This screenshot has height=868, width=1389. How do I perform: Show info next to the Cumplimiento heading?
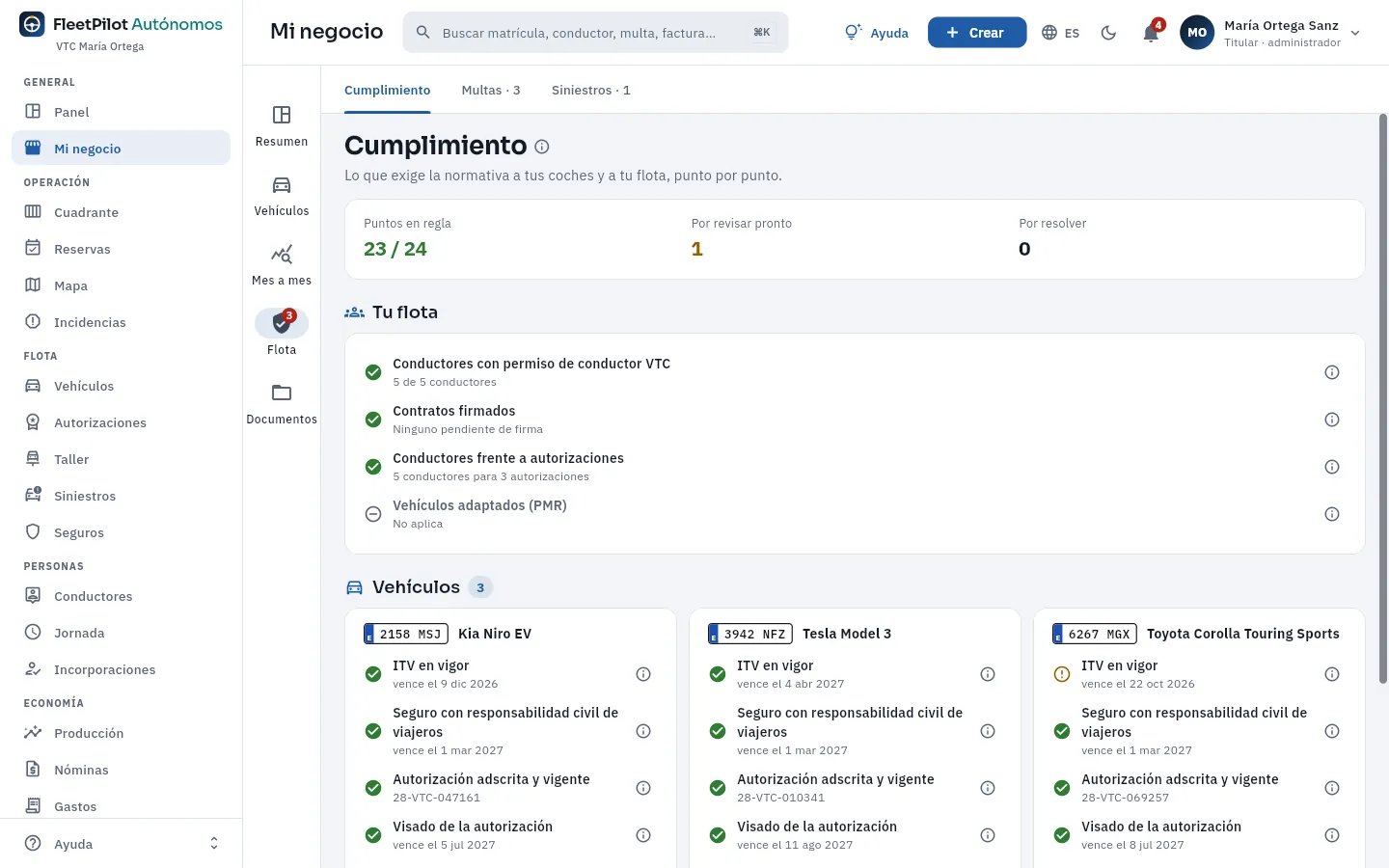click(542, 147)
